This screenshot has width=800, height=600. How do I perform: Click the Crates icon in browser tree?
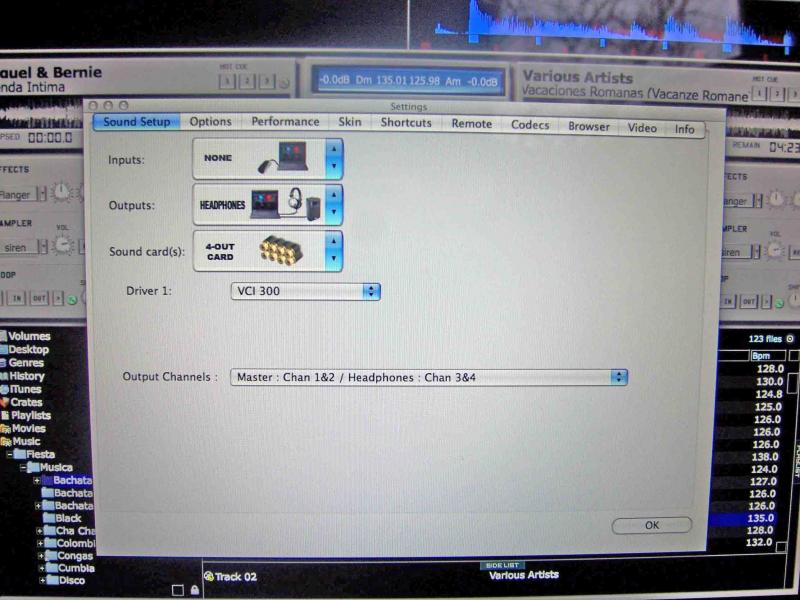tap(4, 402)
